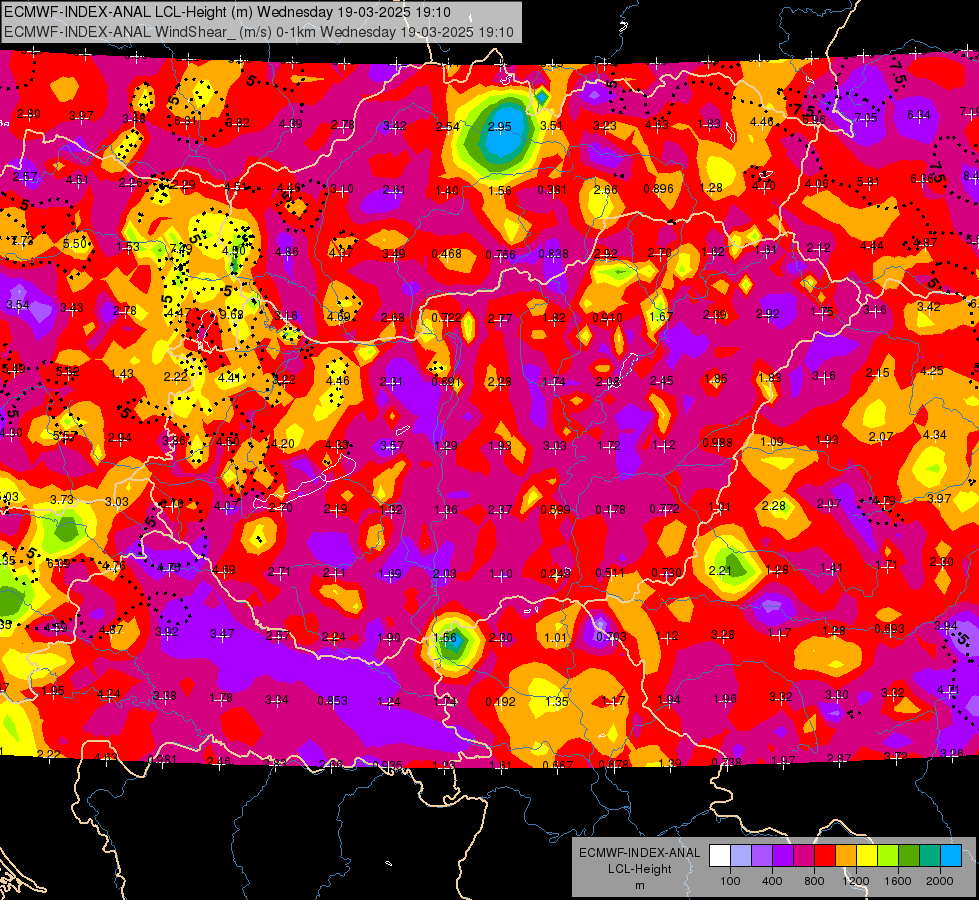
Task: Click the wind shear value 3.47 in the purple area
Action: click(222, 634)
